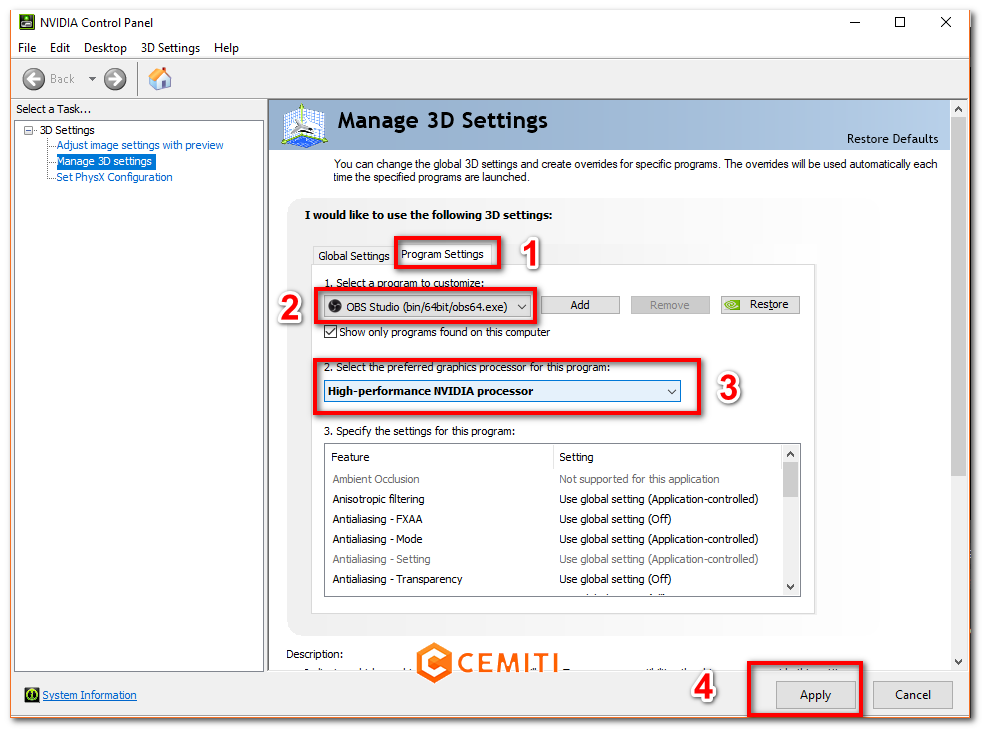Open the System Information link
The width and height of the screenshot is (982, 729).
pyautogui.click(x=90, y=695)
